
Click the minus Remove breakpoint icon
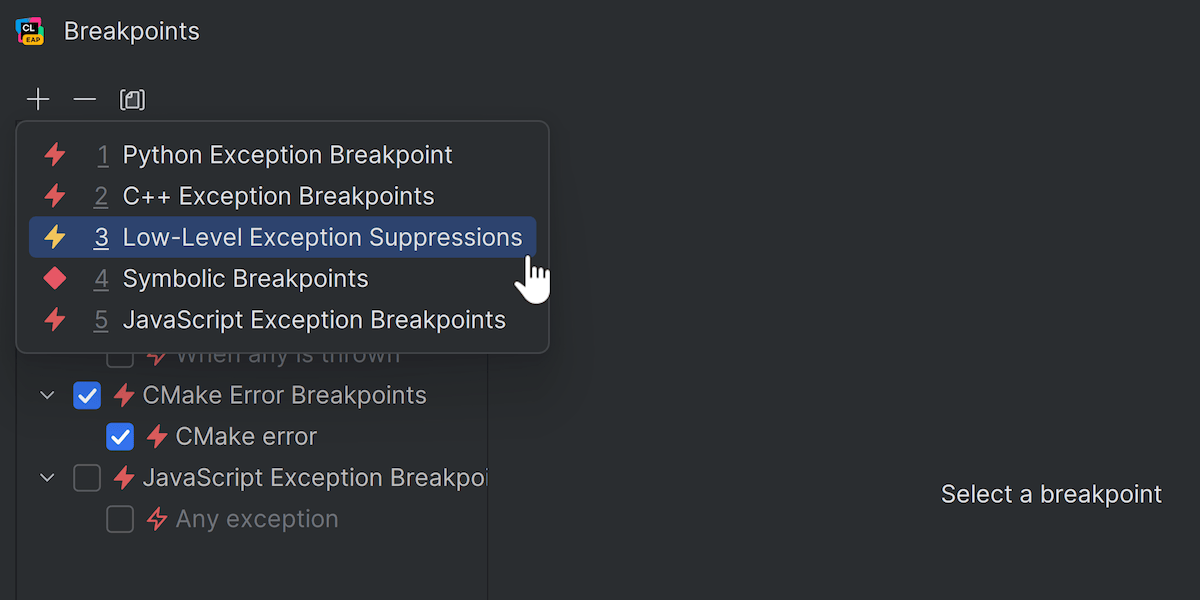pyautogui.click(x=85, y=99)
